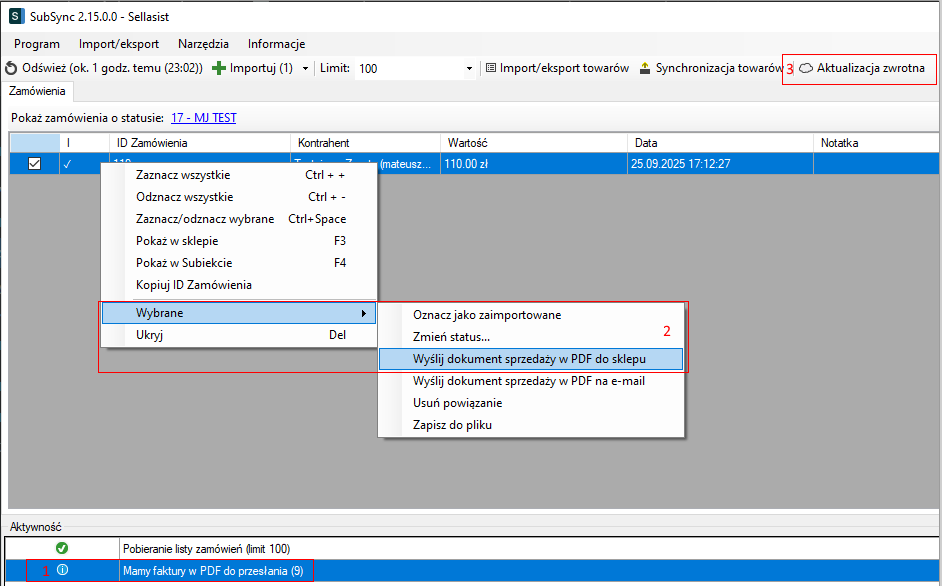Select Zmień status... from the submenu
942x586 pixels.
(x=451, y=337)
